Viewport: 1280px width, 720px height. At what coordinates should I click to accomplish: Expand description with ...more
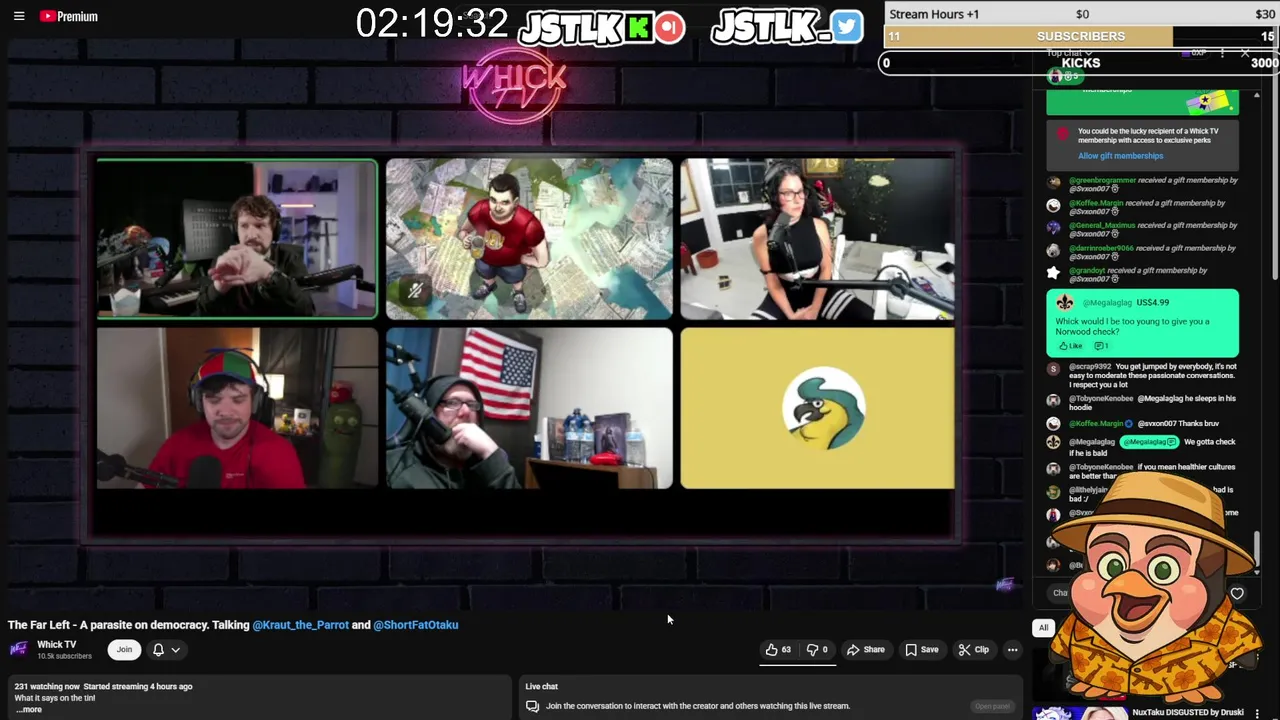click(28, 710)
